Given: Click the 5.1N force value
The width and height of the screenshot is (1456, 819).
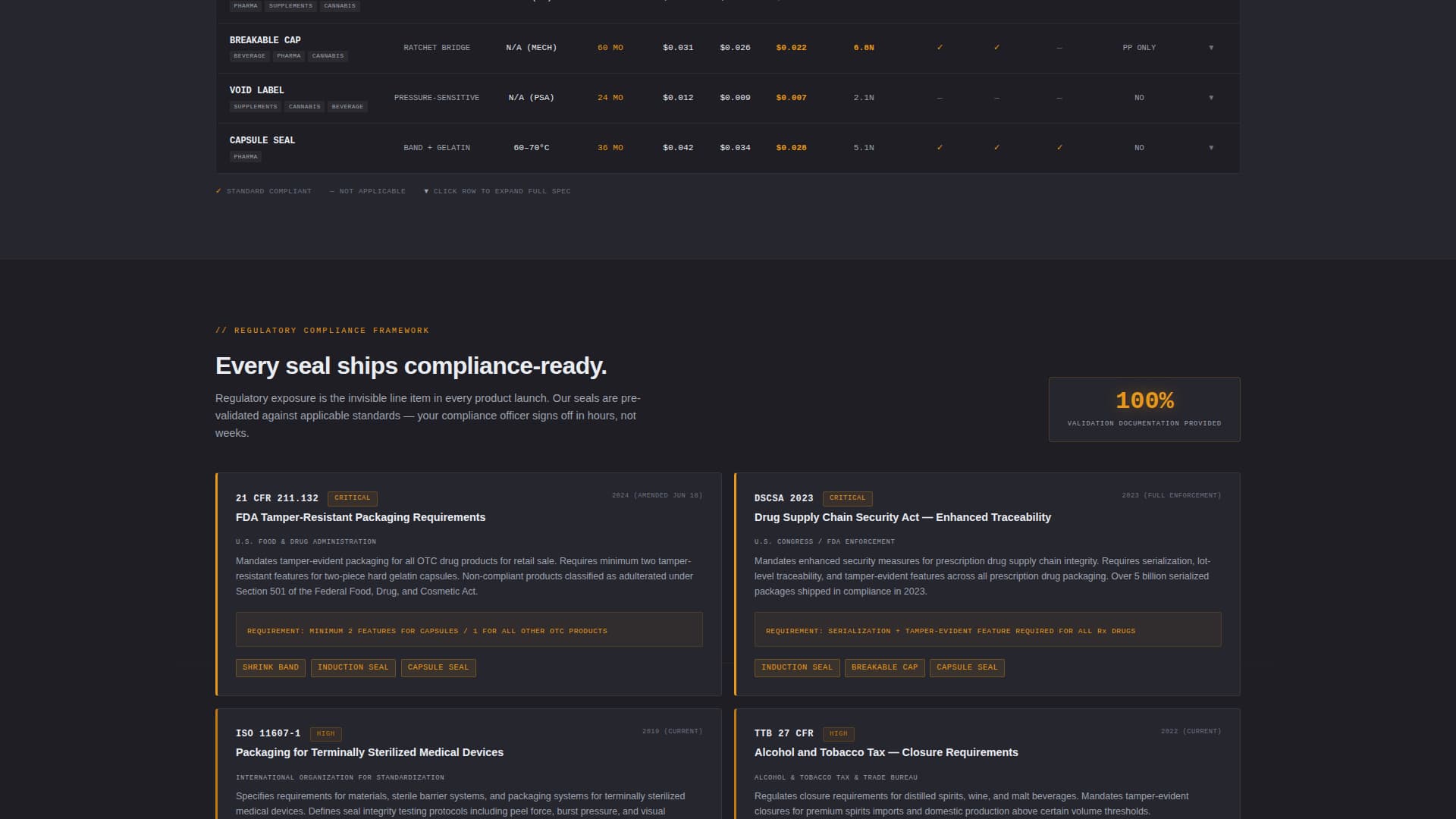Looking at the screenshot, I should click(x=864, y=148).
